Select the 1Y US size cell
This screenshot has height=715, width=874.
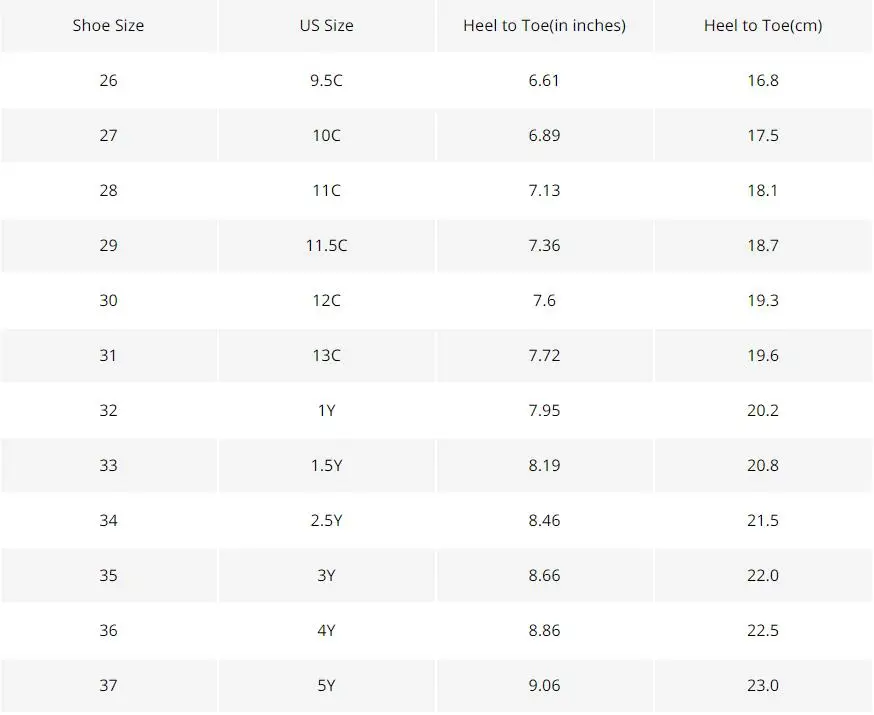(x=326, y=411)
